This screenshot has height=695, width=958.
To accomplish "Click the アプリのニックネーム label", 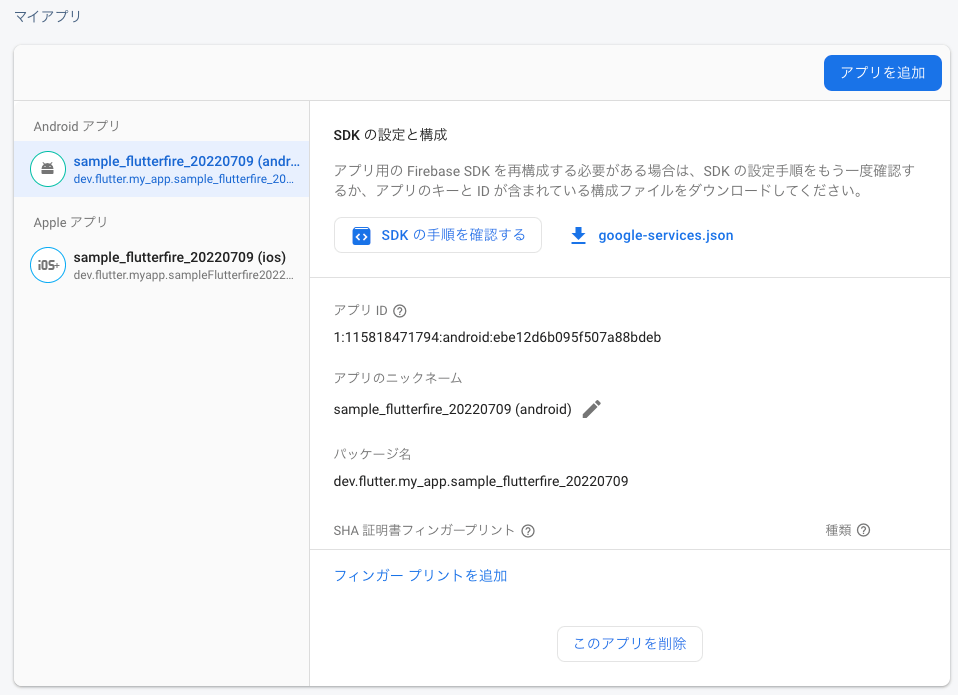I will 398,378.
